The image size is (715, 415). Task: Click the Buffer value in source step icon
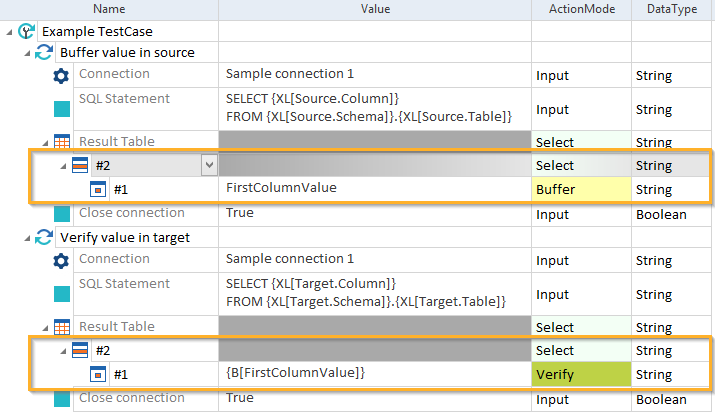(x=45, y=52)
